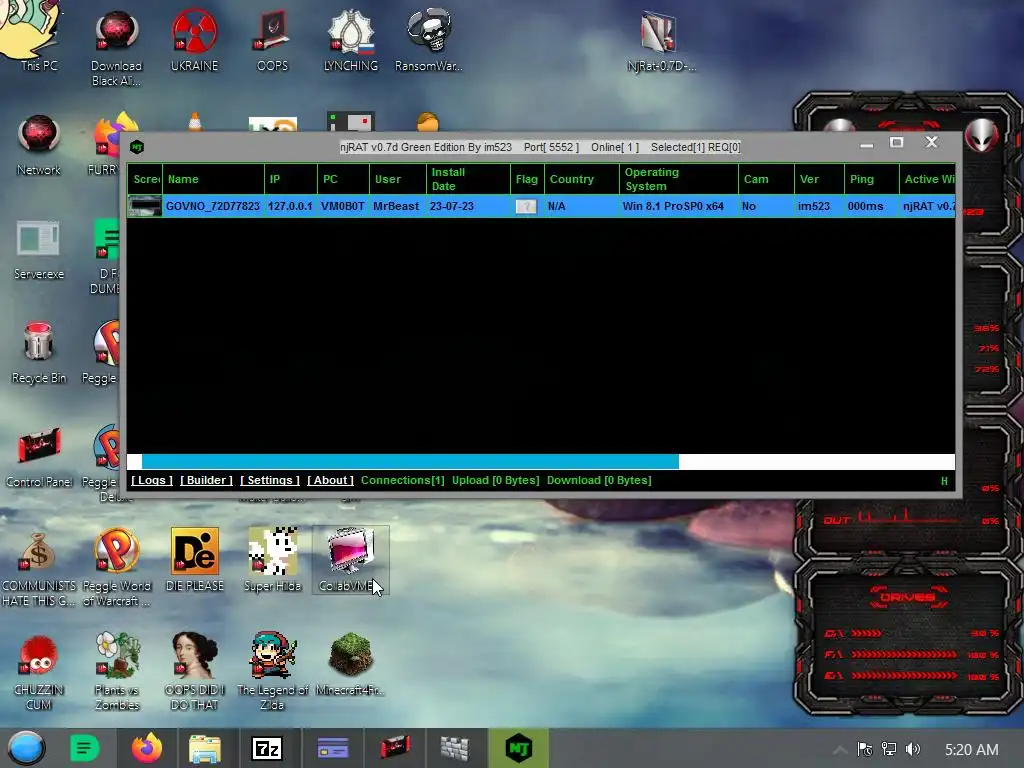Screen dimensions: 1024x768
Task: Open OOPS DID I DO THAT icon
Action: tap(195, 673)
